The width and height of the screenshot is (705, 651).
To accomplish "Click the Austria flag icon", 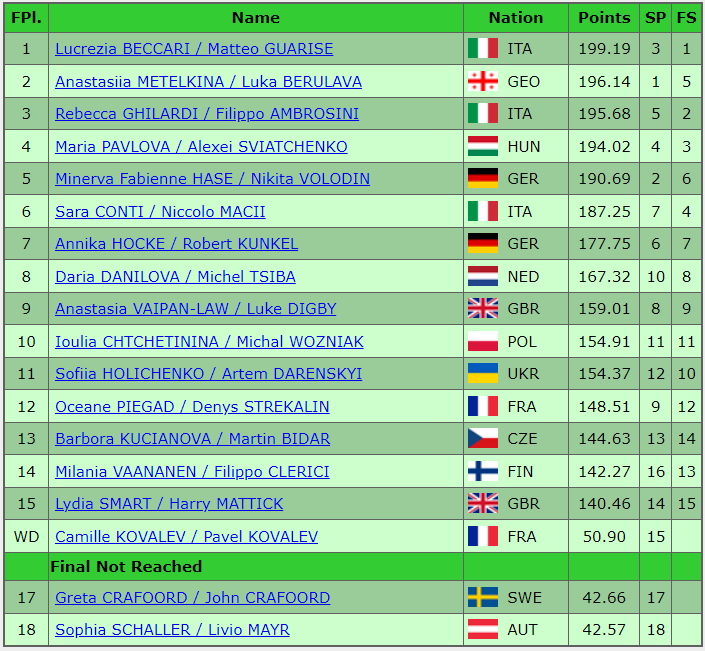I will tap(482, 630).
